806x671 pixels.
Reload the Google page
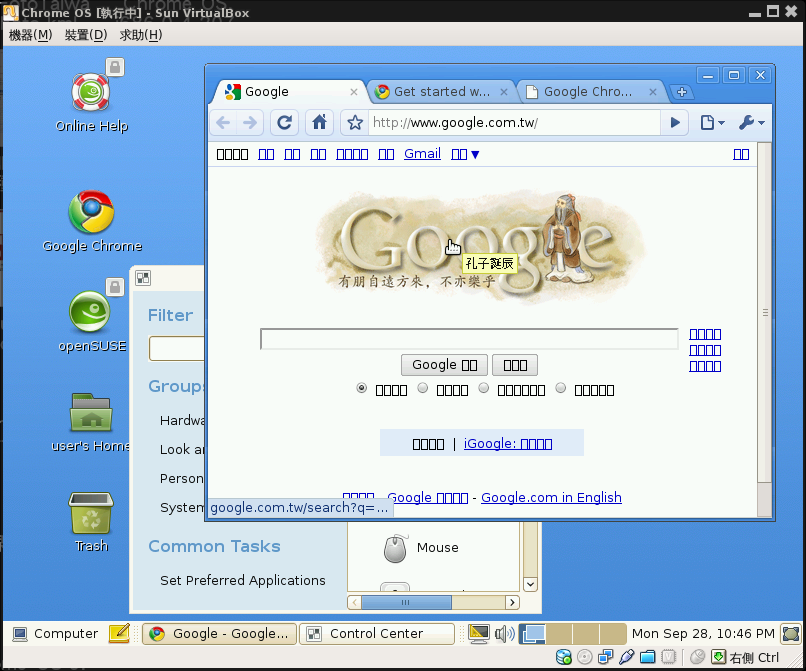pyautogui.click(x=284, y=122)
